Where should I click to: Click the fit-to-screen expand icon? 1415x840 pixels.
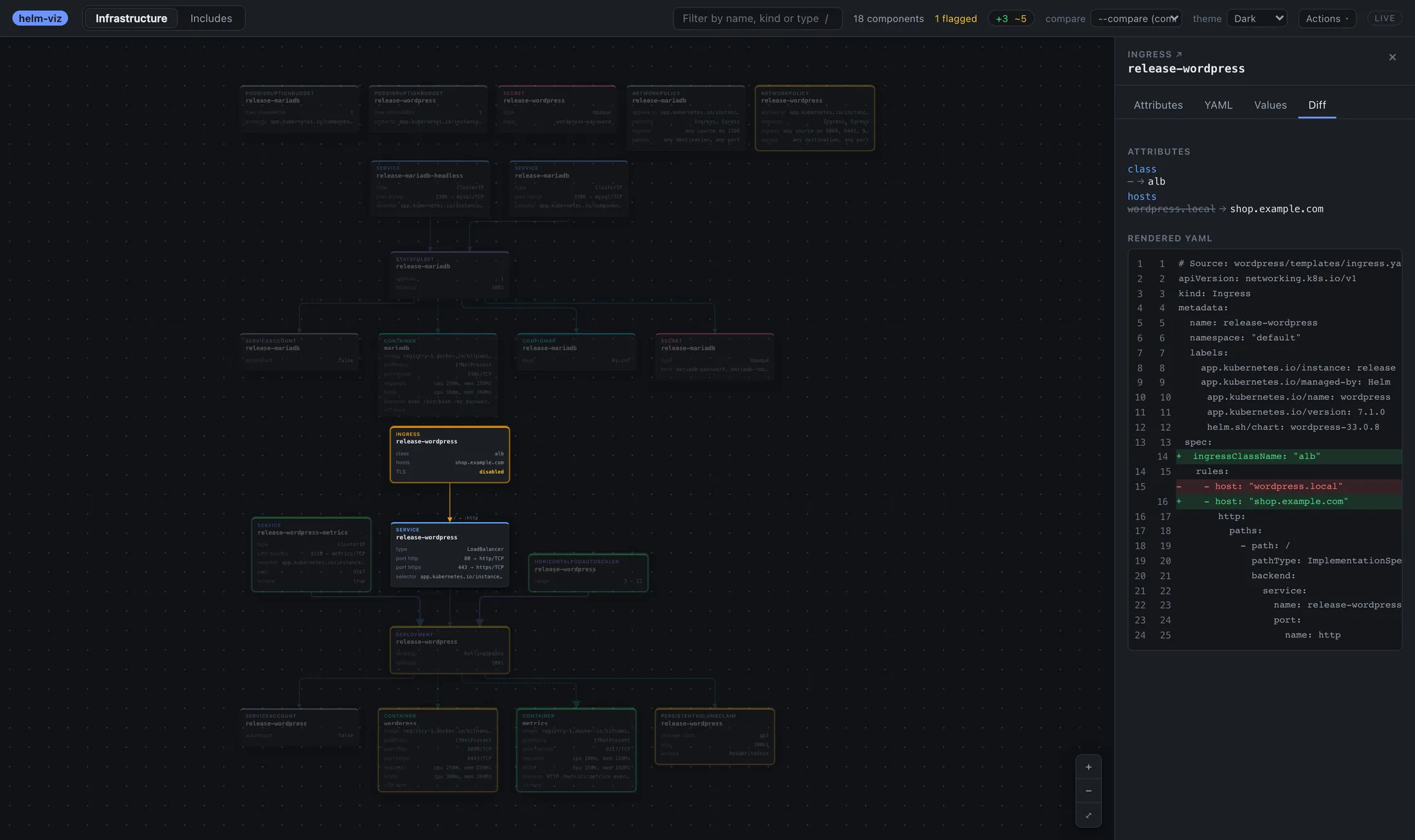(x=1088, y=816)
